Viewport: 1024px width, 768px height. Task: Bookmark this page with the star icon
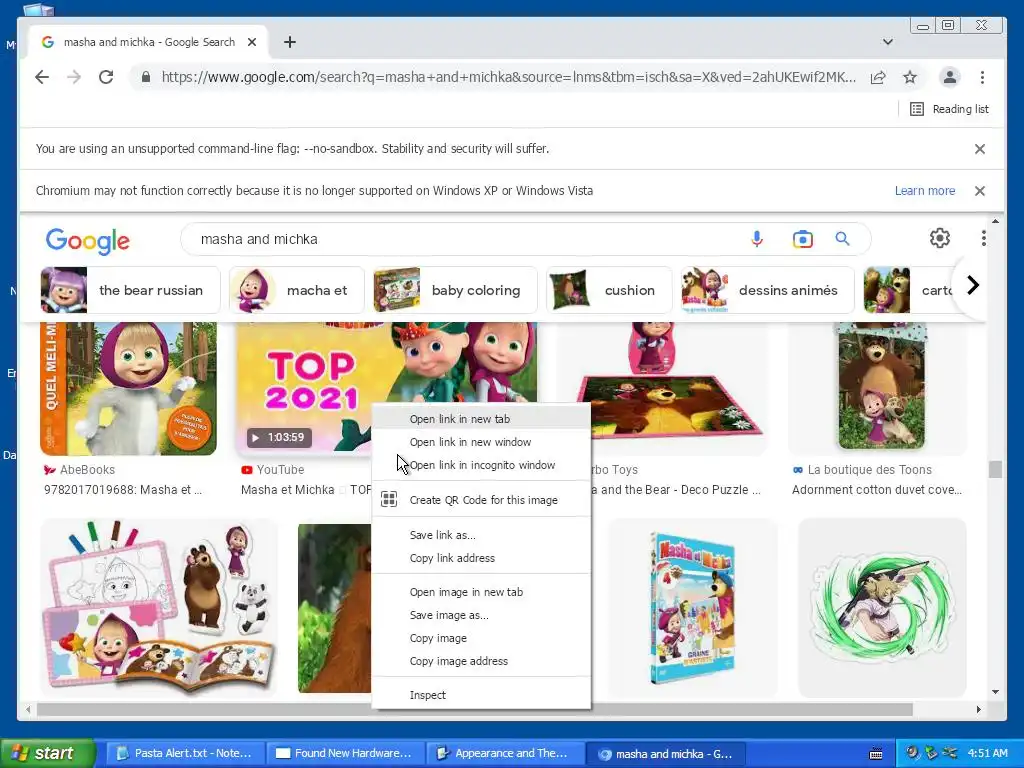point(910,77)
